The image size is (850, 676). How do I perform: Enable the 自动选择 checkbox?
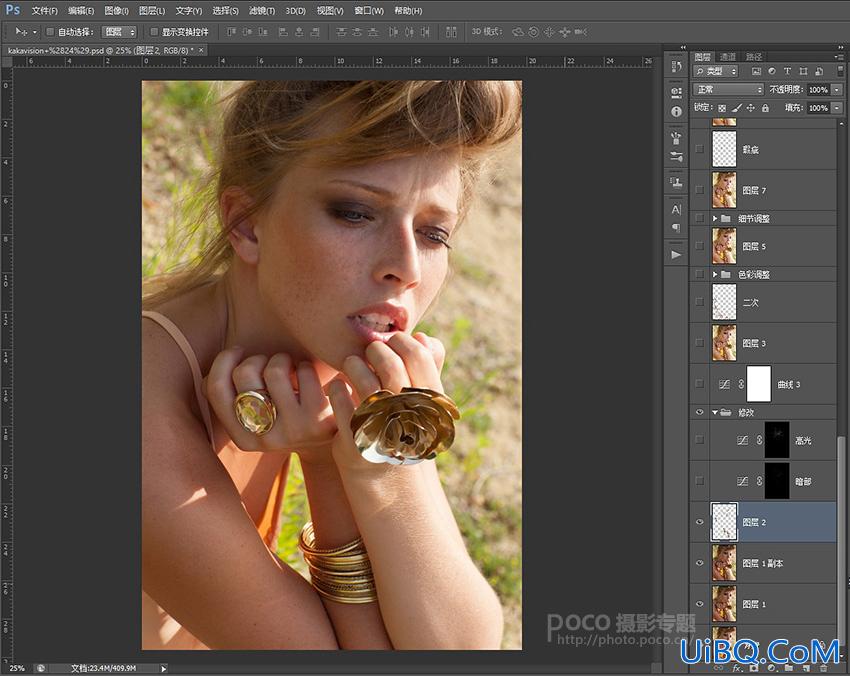coord(50,32)
